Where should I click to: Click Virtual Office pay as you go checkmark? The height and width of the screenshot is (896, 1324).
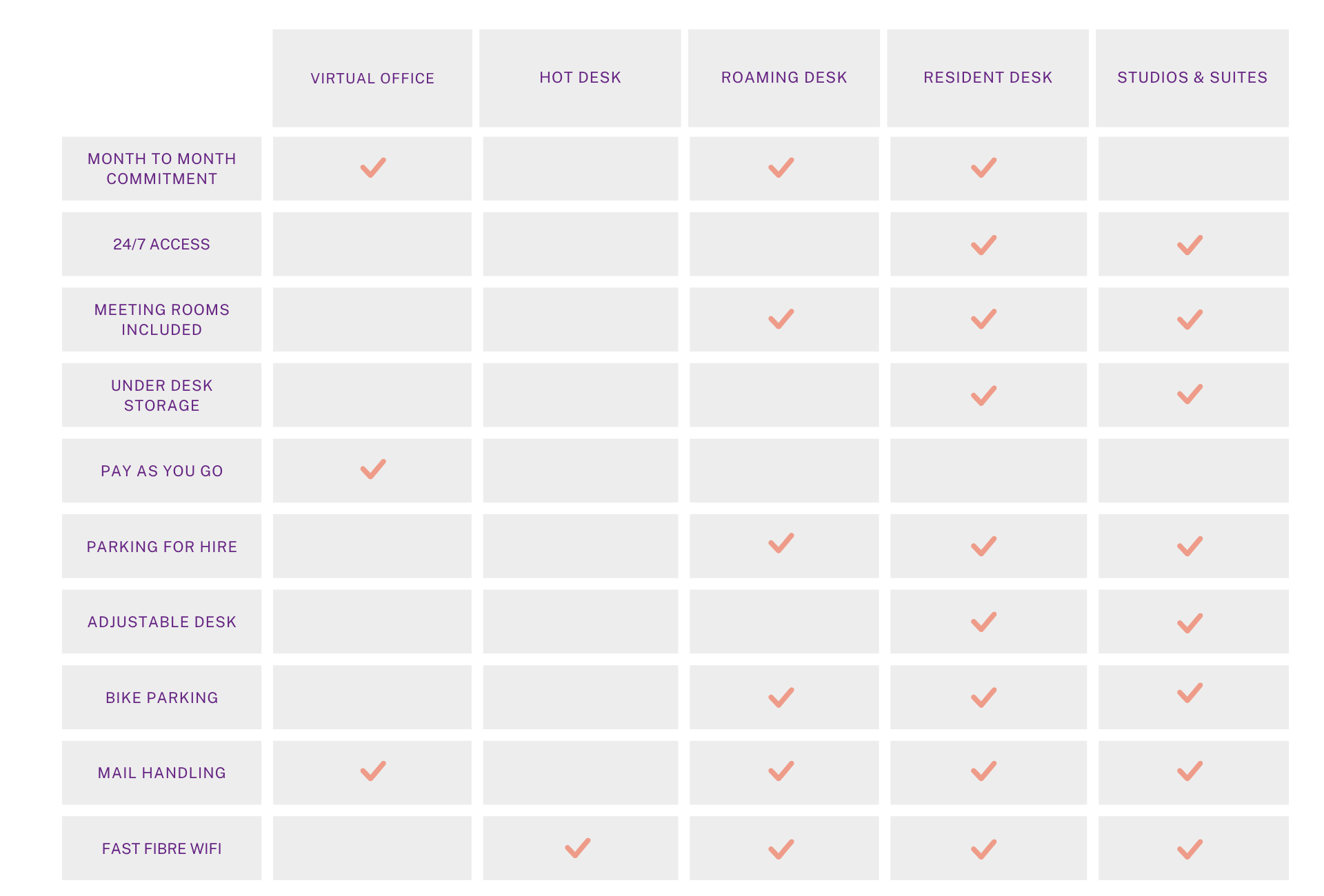(x=373, y=469)
